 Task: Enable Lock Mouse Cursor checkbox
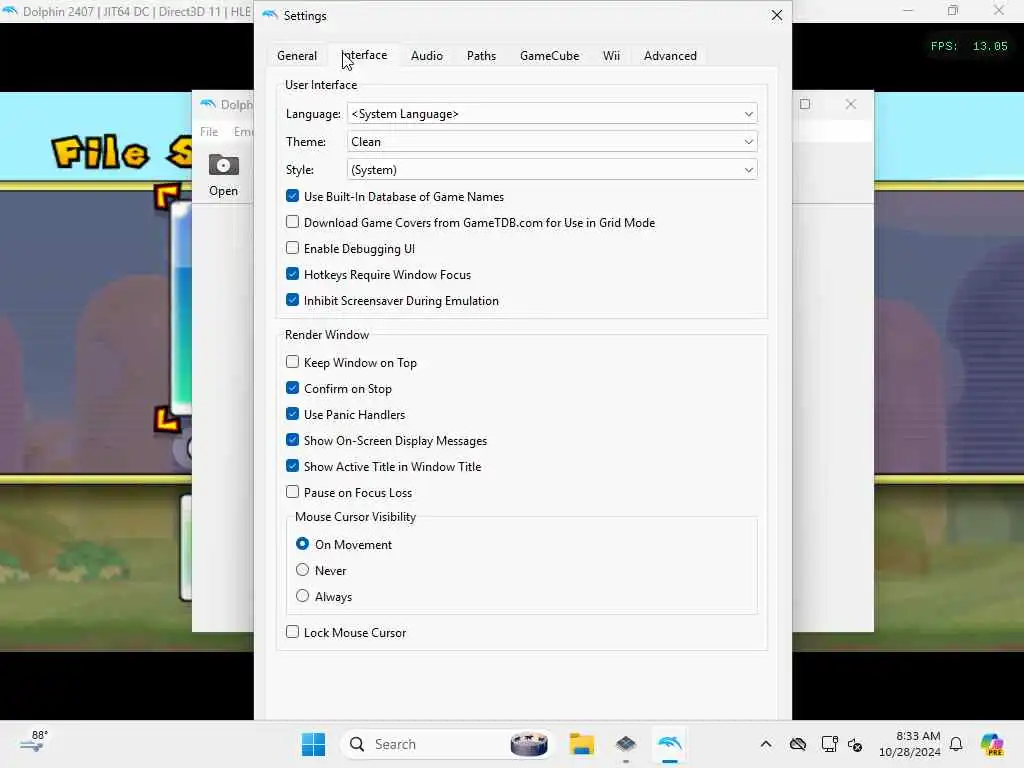pos(346,632)
